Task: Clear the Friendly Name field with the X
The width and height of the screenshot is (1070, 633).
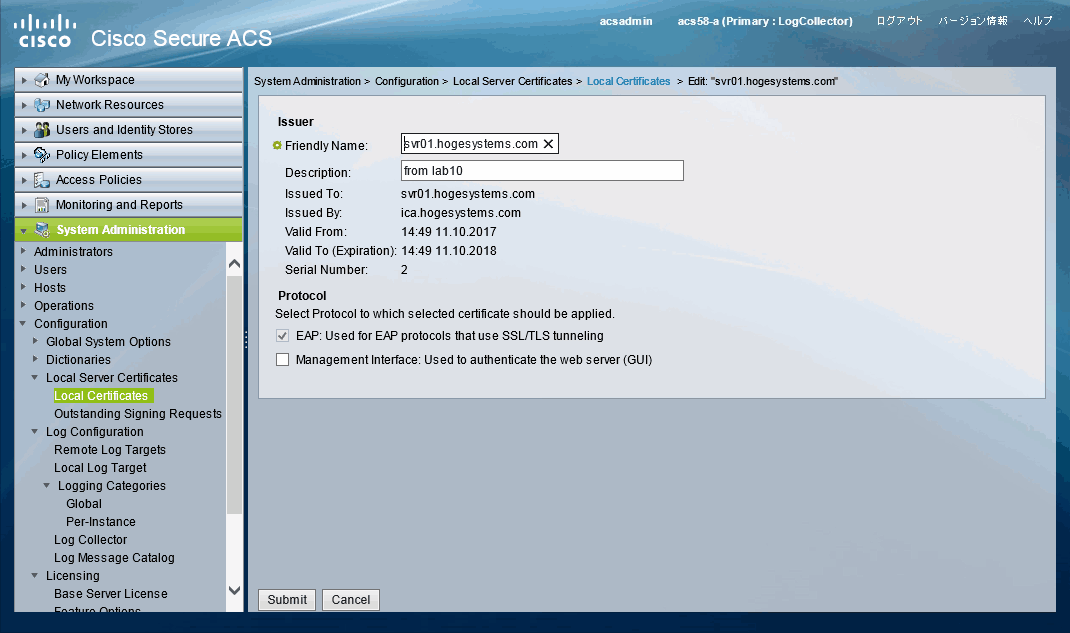Action: pos(548,143)
